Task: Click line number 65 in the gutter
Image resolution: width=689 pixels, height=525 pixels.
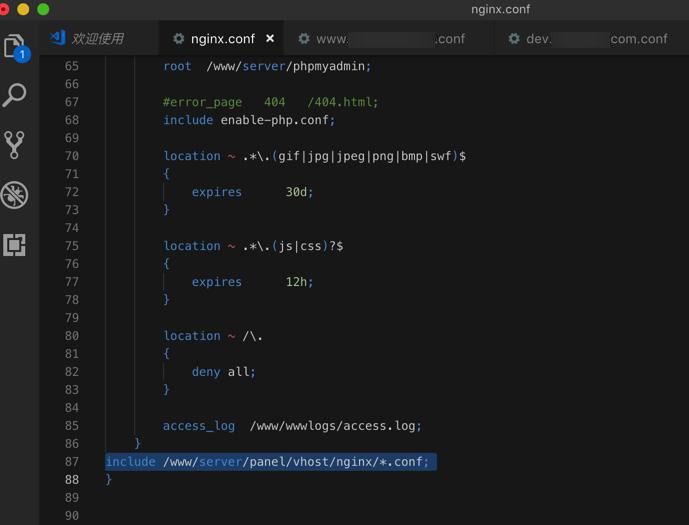Action: tap(72, 66)
